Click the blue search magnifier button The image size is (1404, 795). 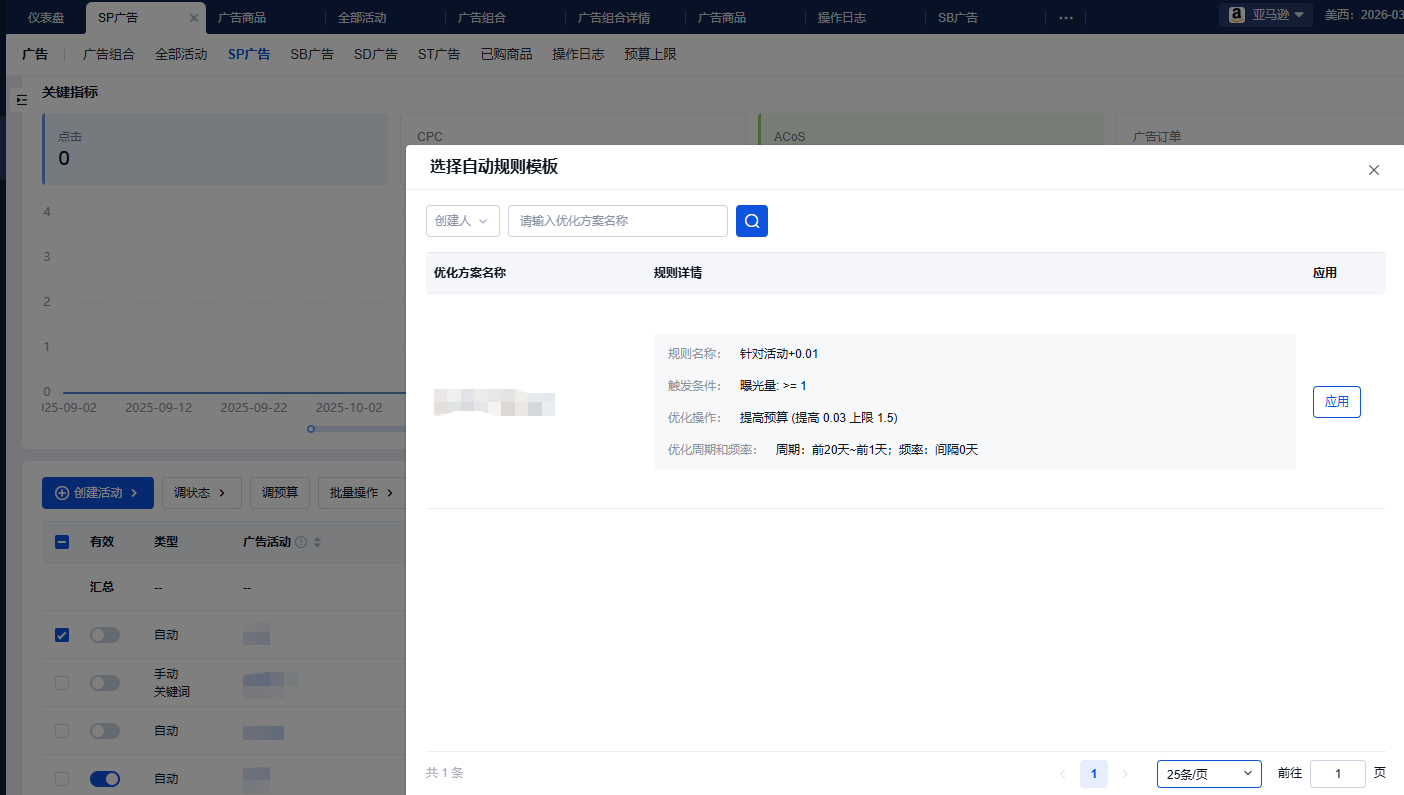click(x=752, y=221)
